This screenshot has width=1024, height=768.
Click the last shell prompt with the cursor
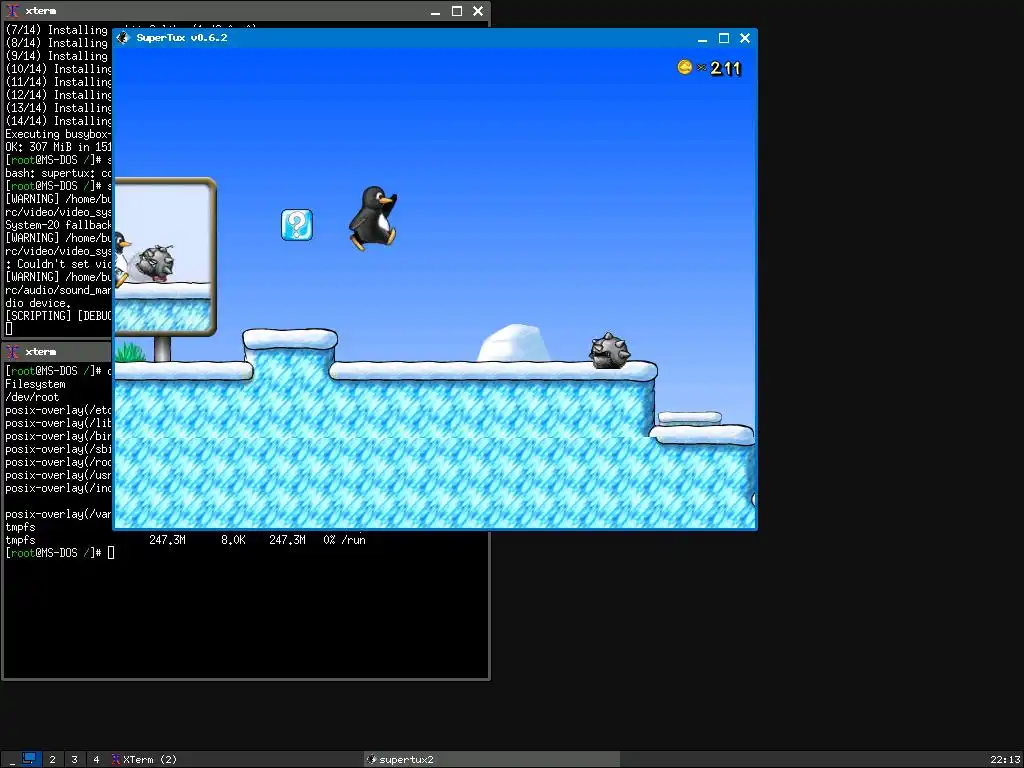[x=59, y=553]
